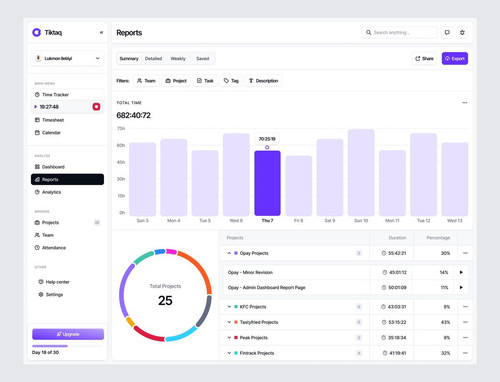500x382 pixels.
Task: Click the blue Fintrack Projects color square
Action: (236, 353)
